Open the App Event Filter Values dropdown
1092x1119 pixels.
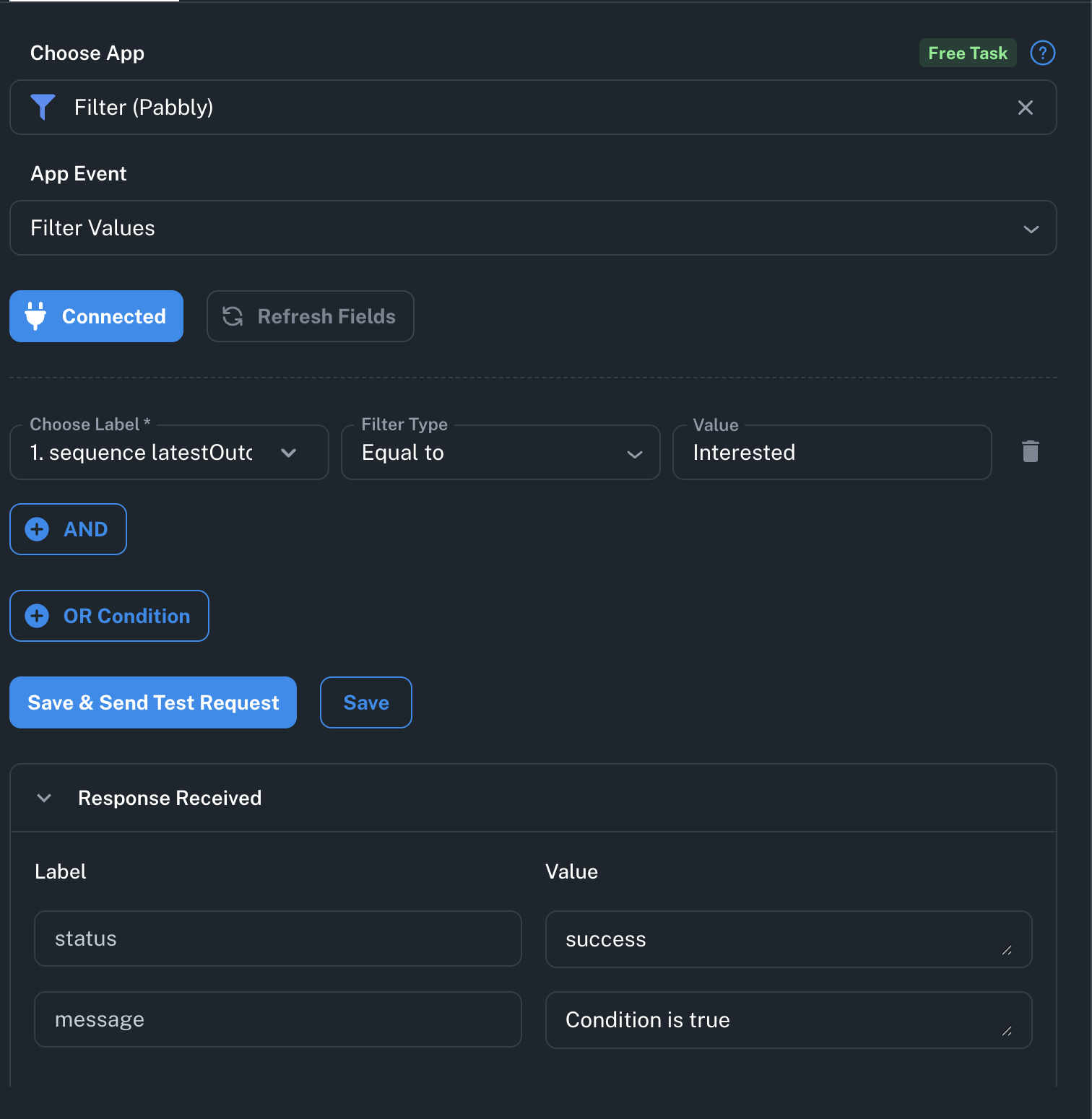pyautogui.click(x=532, y=228)
